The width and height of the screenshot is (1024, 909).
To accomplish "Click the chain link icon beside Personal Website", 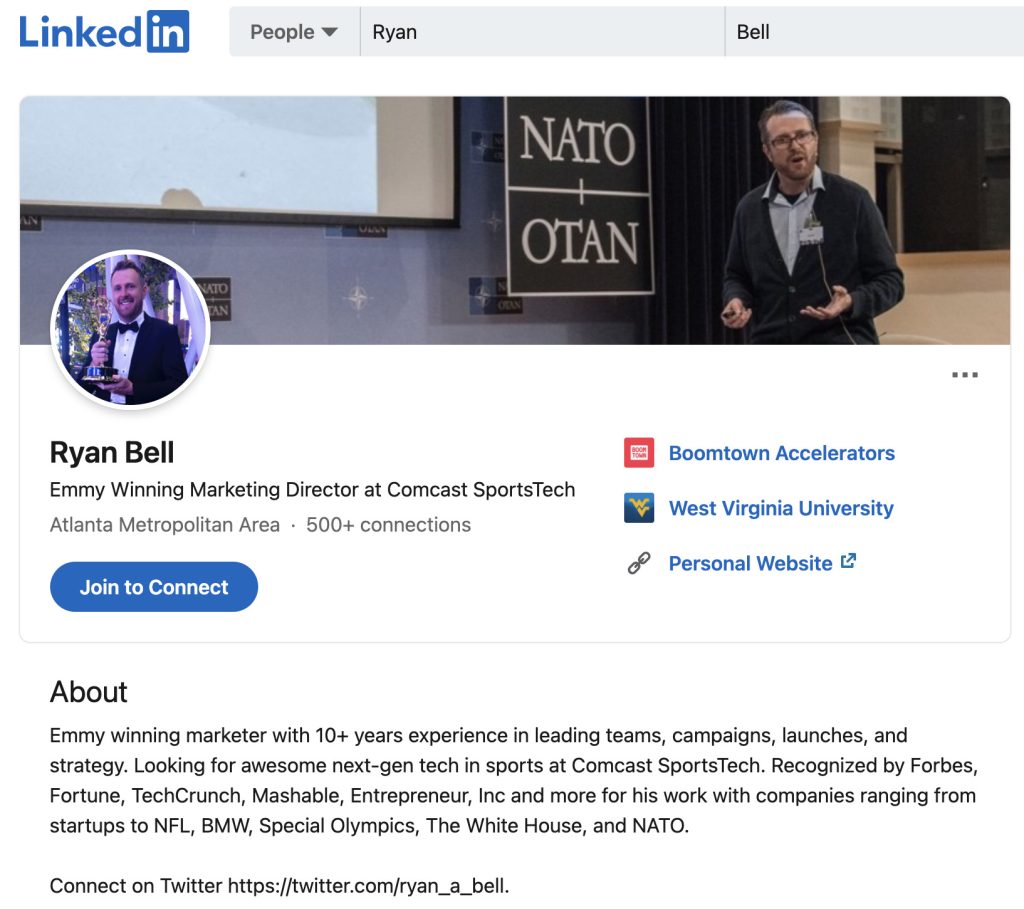I will click(639, 563).
